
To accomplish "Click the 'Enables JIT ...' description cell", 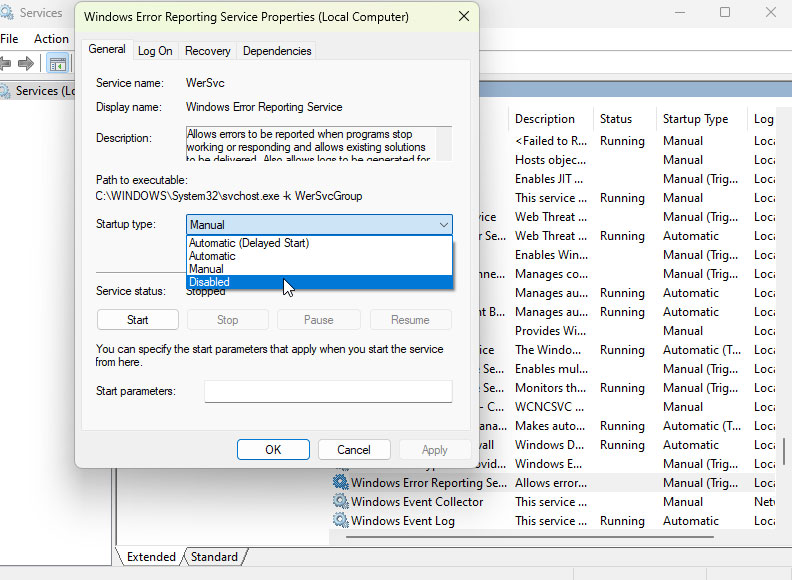I will [x=549, y=179].
